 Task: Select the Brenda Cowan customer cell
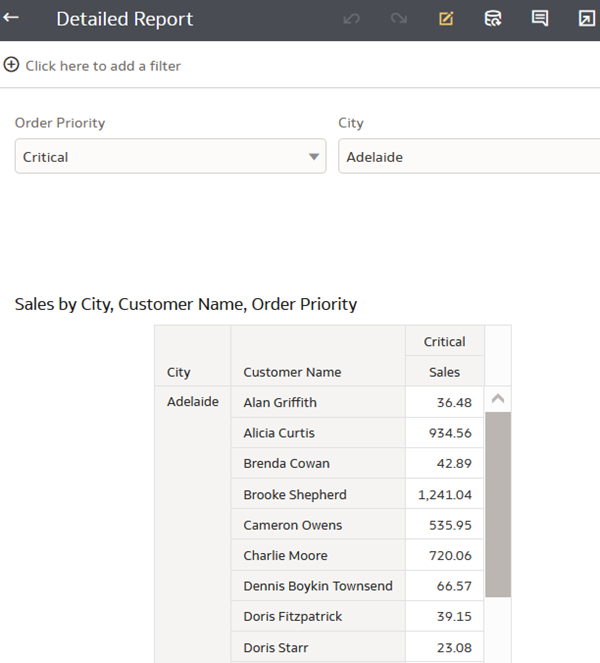pyautogui.click(x=318, y=463)
